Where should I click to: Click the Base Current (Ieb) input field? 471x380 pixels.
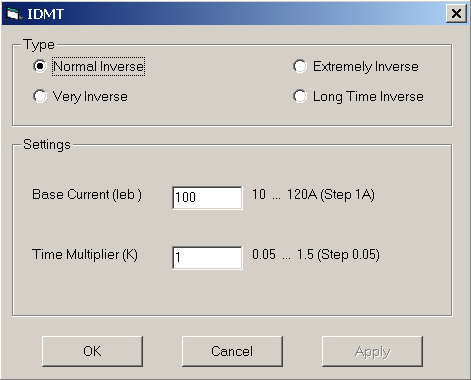click(x=207, y=198)
